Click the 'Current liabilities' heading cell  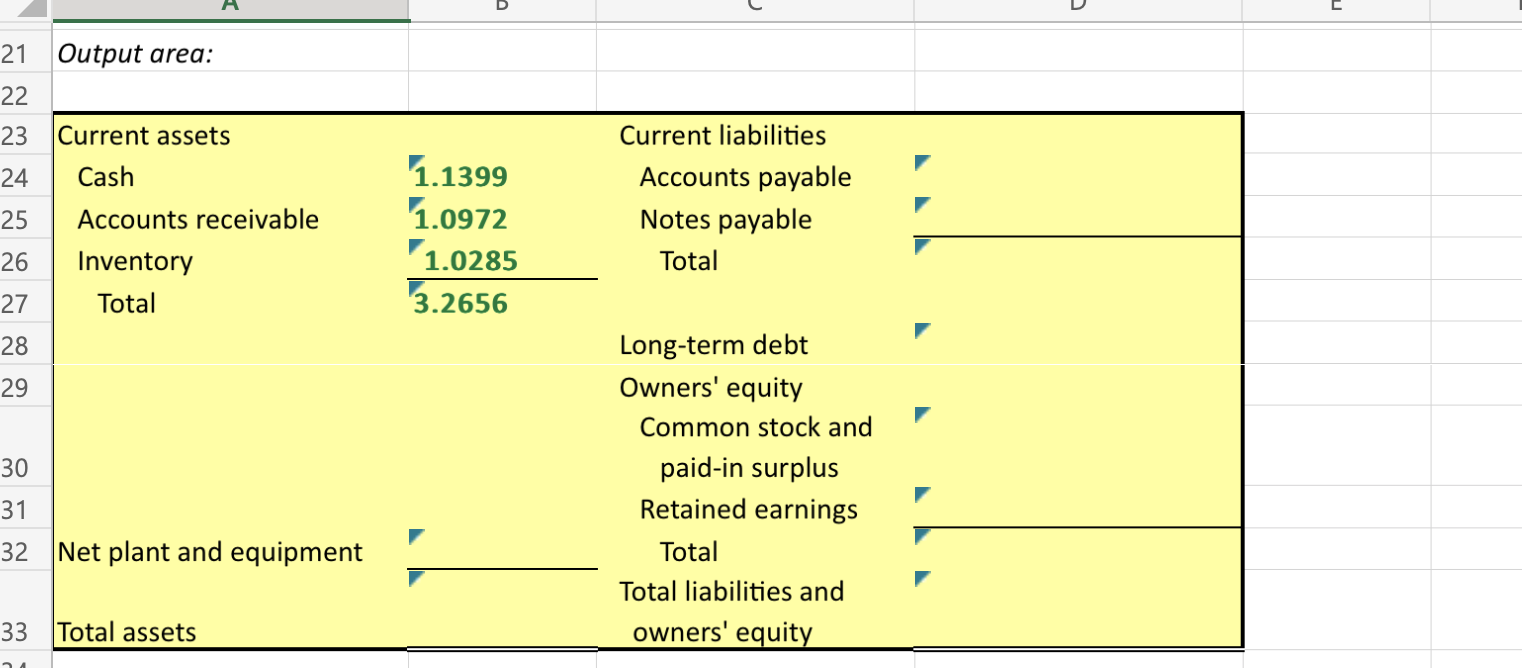coord(755,134)
